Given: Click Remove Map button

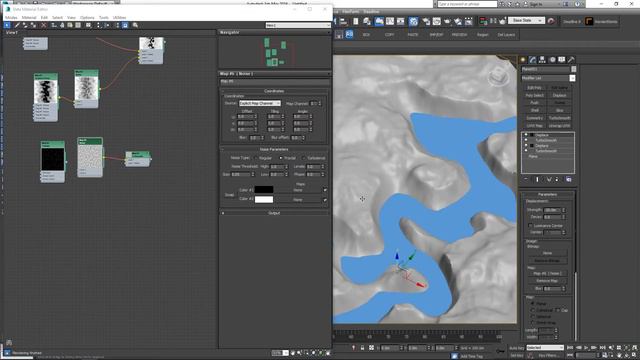Looking at the screenshot, I should coord(547,281).
